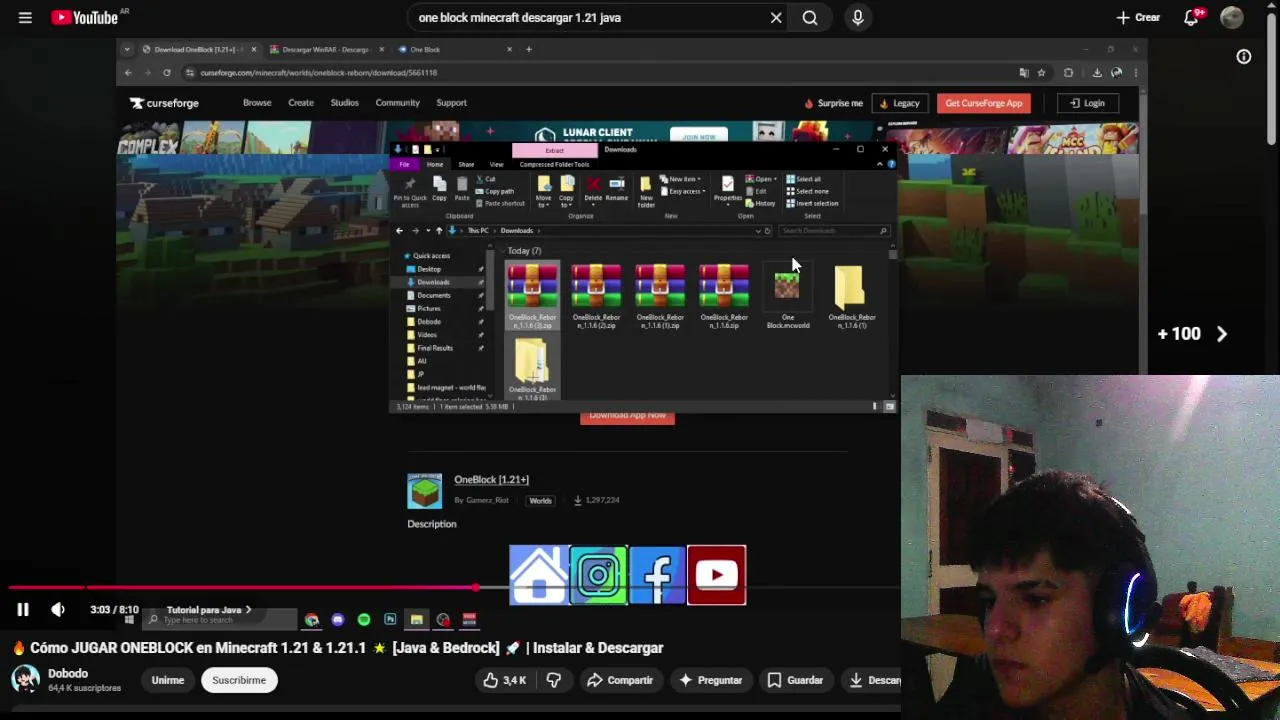Screen dimensions: 1280x720
Task: Open View tab in Explorer ribbon
Action: (x=496, y=164)
